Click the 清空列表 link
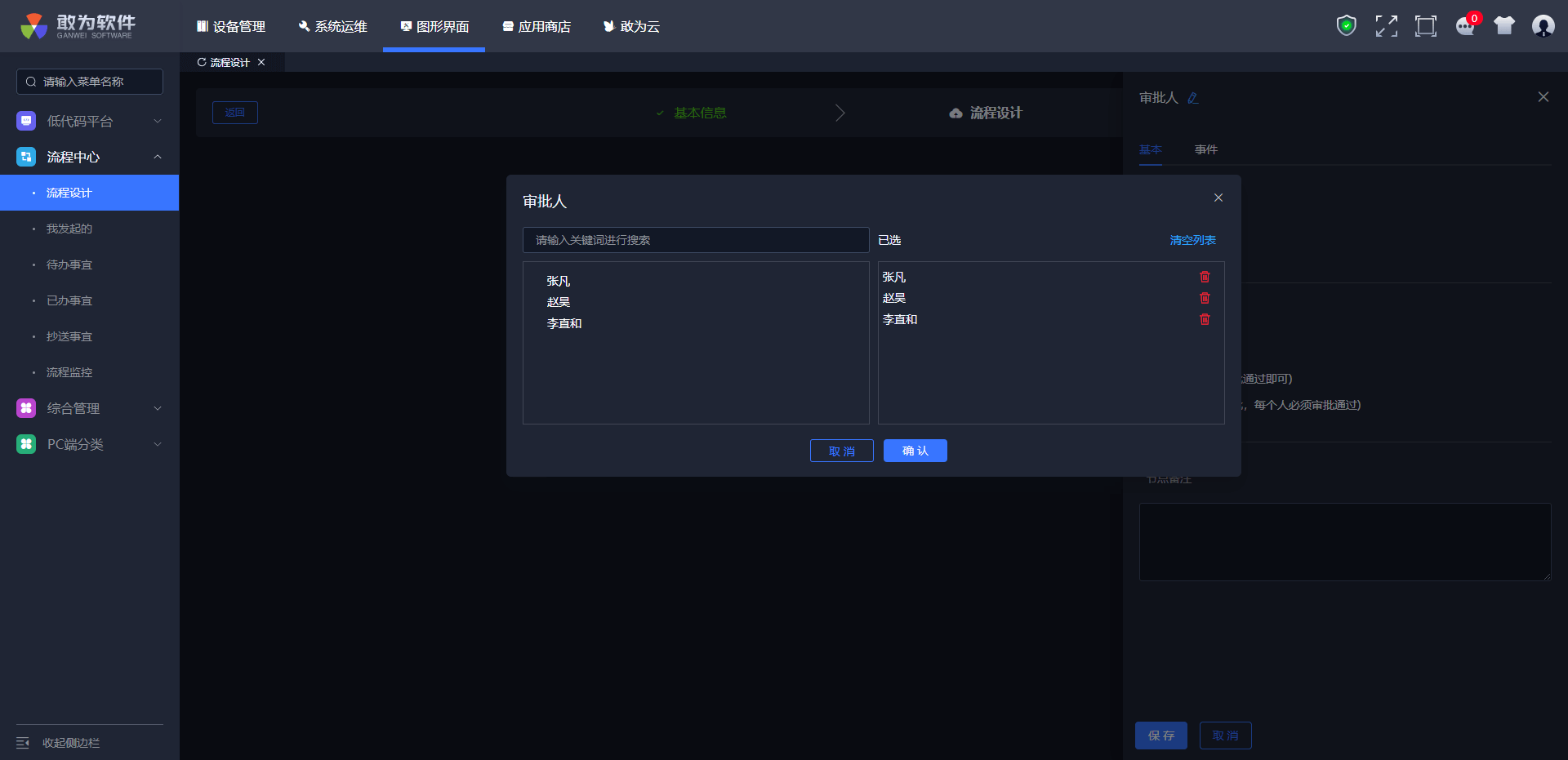Image resolution: width=1568 pixels, height=760 pixels. [x=1193, y=240]
